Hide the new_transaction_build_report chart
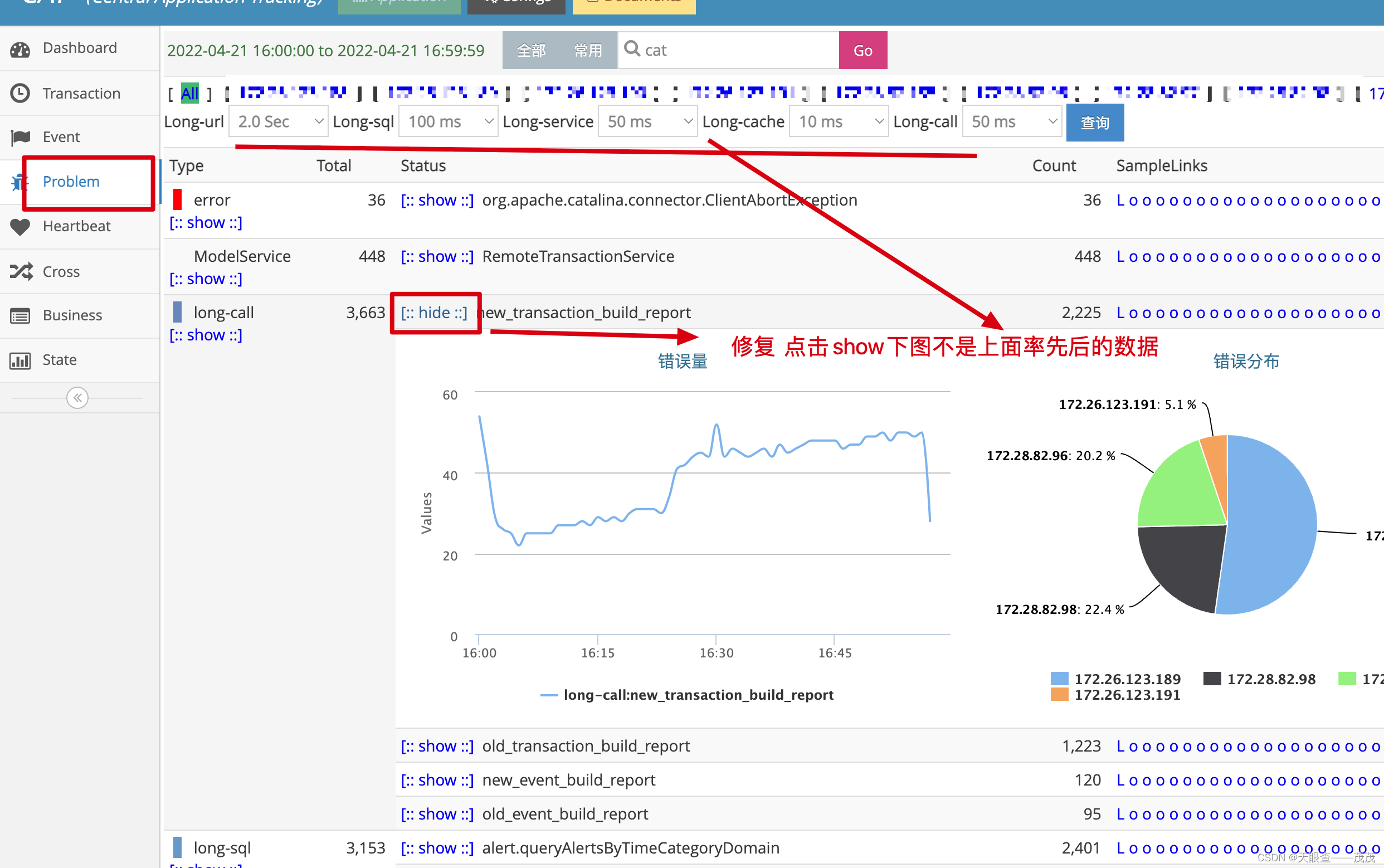The image size is (1384, 868). pyautogui.click(x=434, y=313)
